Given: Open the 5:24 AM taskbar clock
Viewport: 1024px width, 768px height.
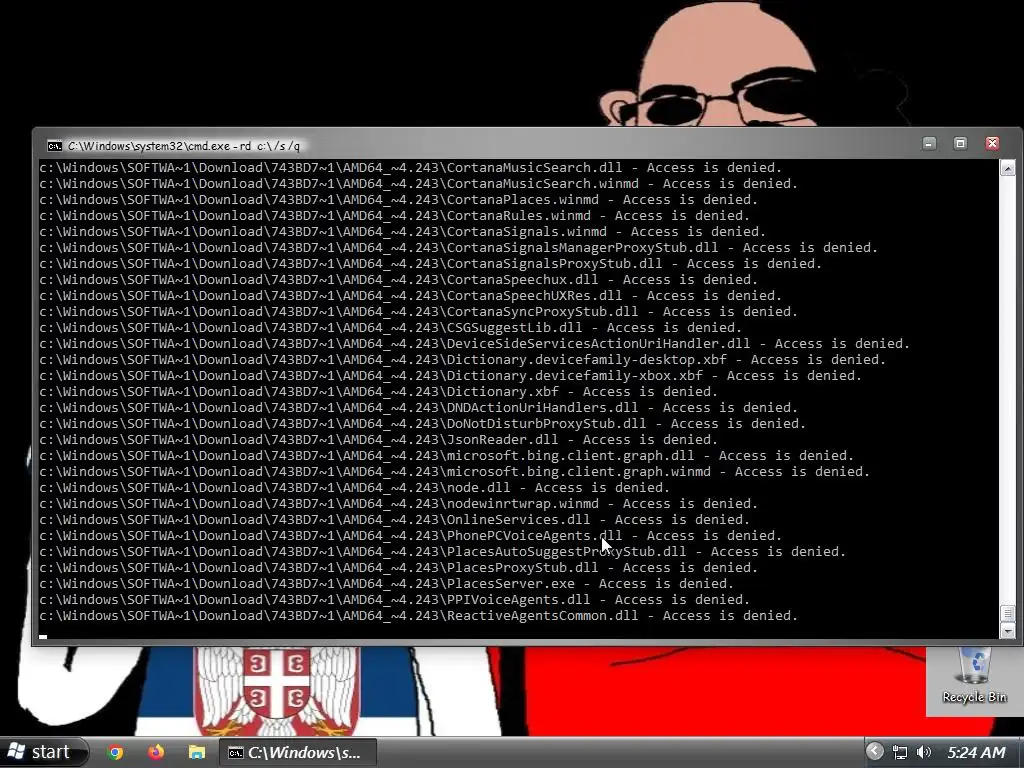Looking at the screenshot, I should pyautogui.click(x=976, y=752).
